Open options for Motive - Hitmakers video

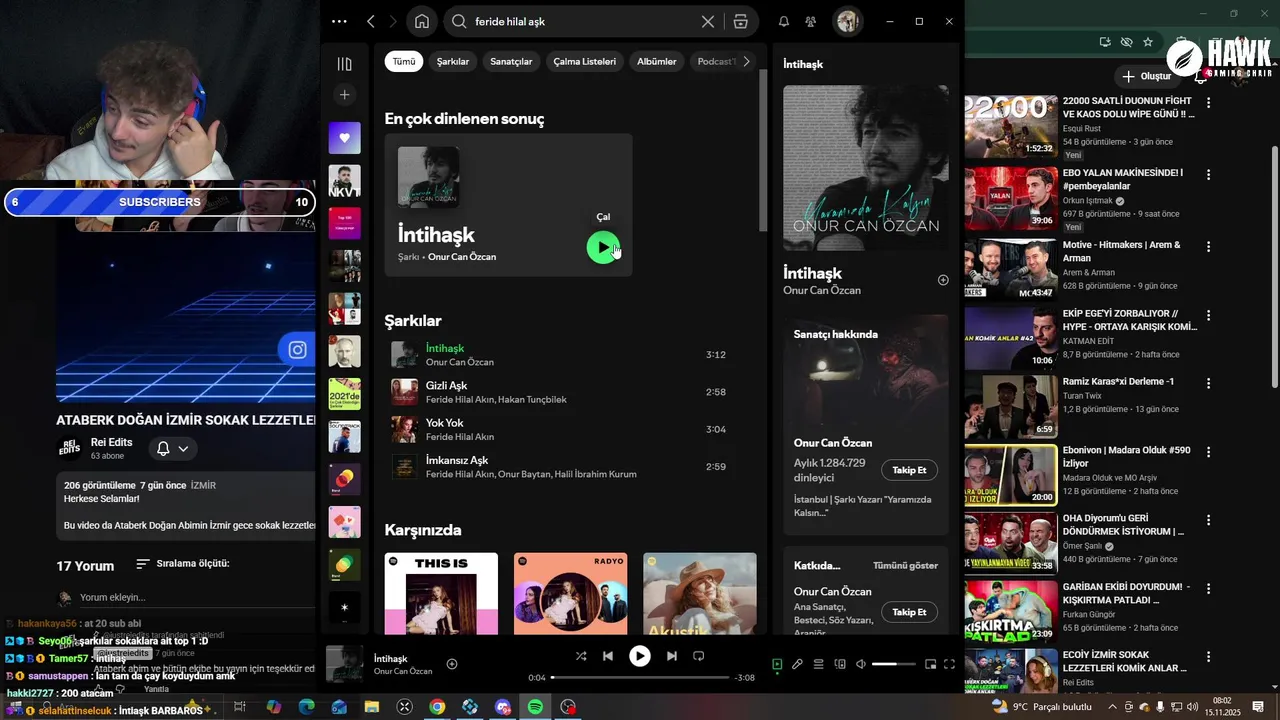1208,247
